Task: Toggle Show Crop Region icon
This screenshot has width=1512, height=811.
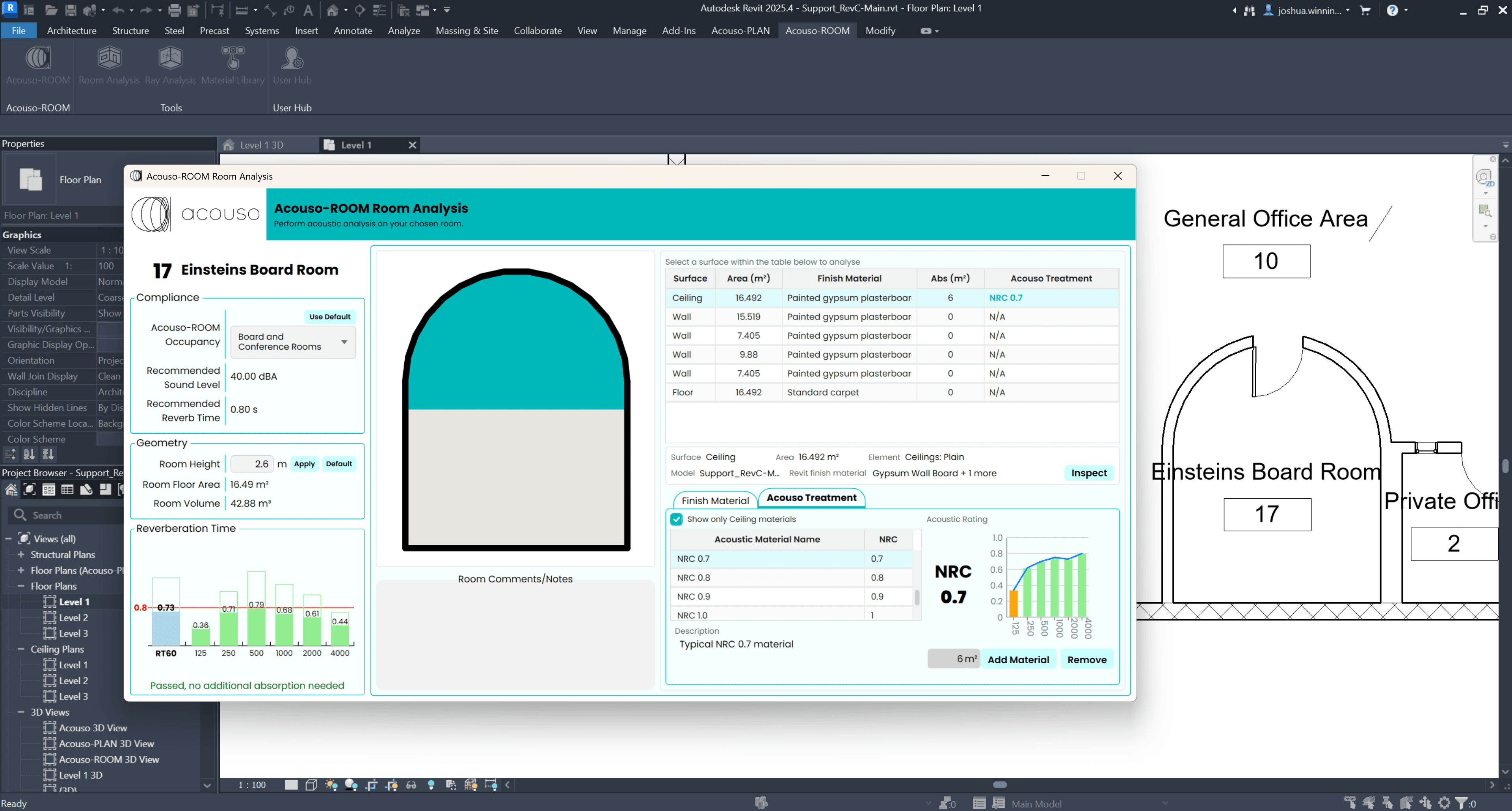Action: click(392, 785)
